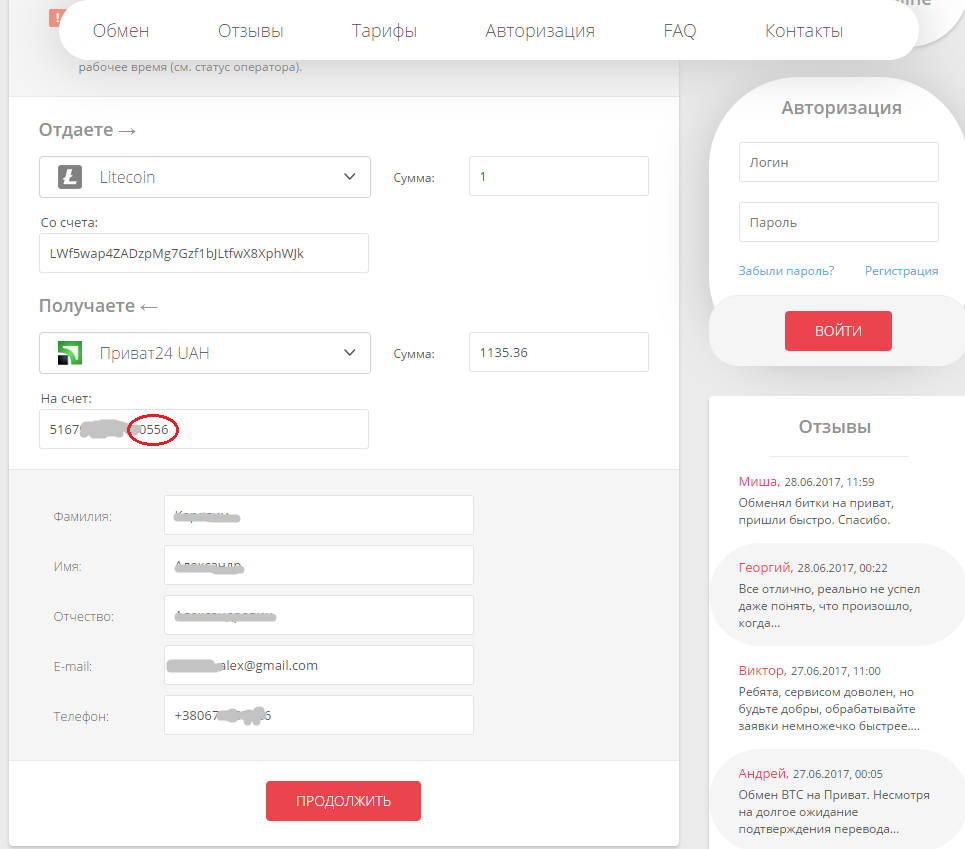Click the Забыли пароль? link
965x849 pixels.
[786, 271]
